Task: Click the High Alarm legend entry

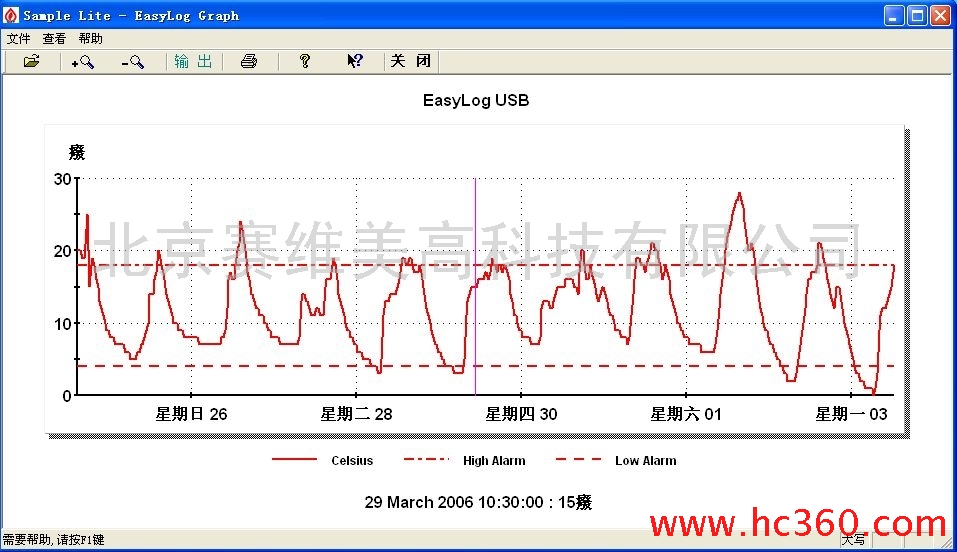Action: click(464, 460)
